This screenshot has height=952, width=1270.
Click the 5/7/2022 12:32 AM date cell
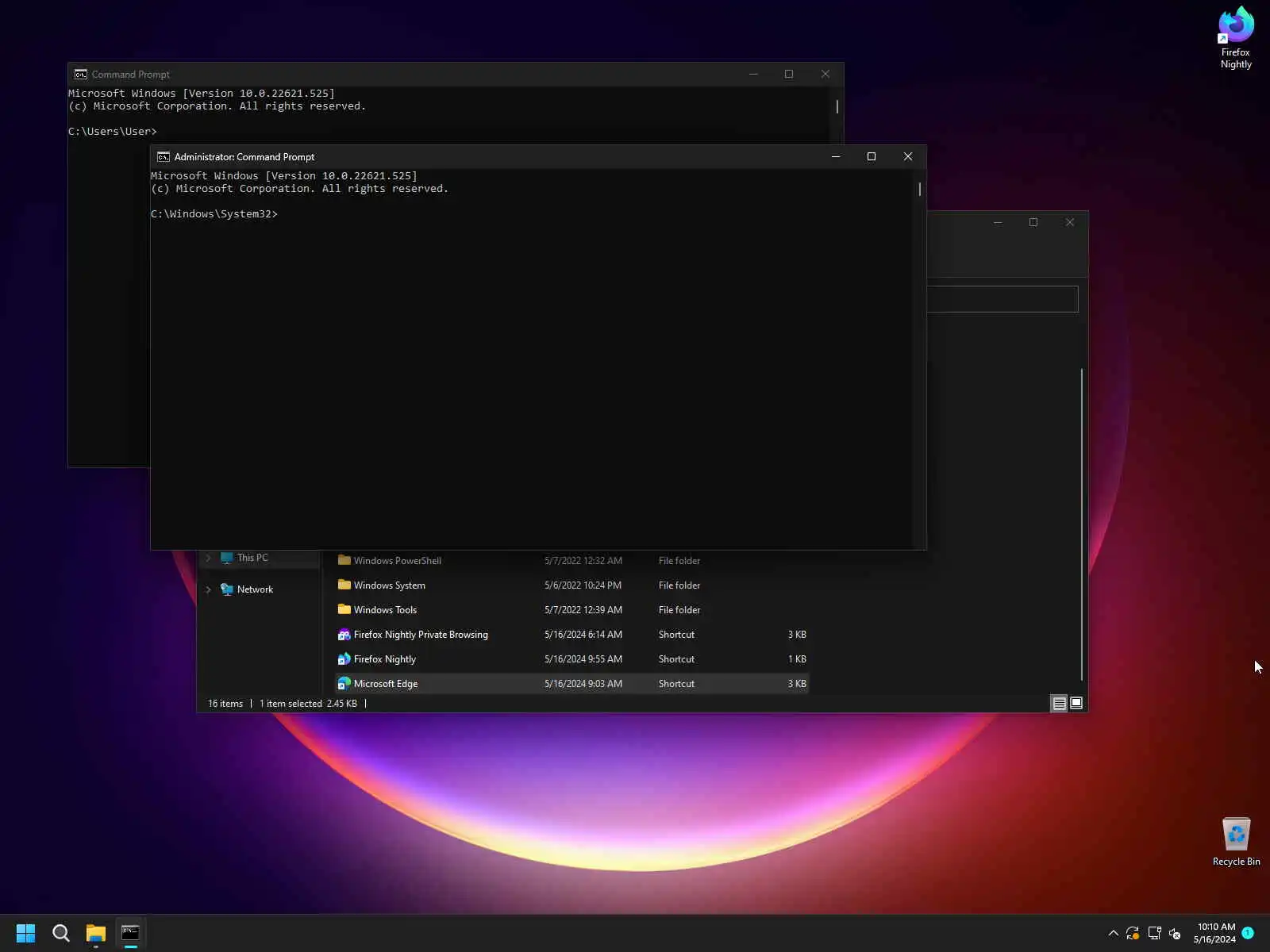pyautogui.click(x=583, y=561)
